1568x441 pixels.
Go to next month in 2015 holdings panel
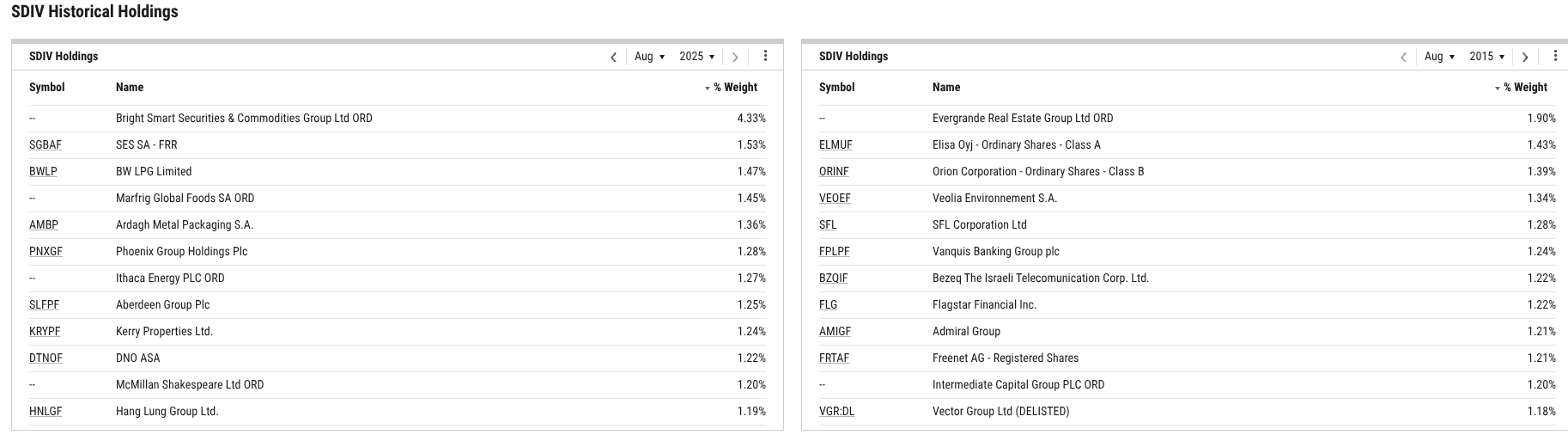(x=1525, y=57)
